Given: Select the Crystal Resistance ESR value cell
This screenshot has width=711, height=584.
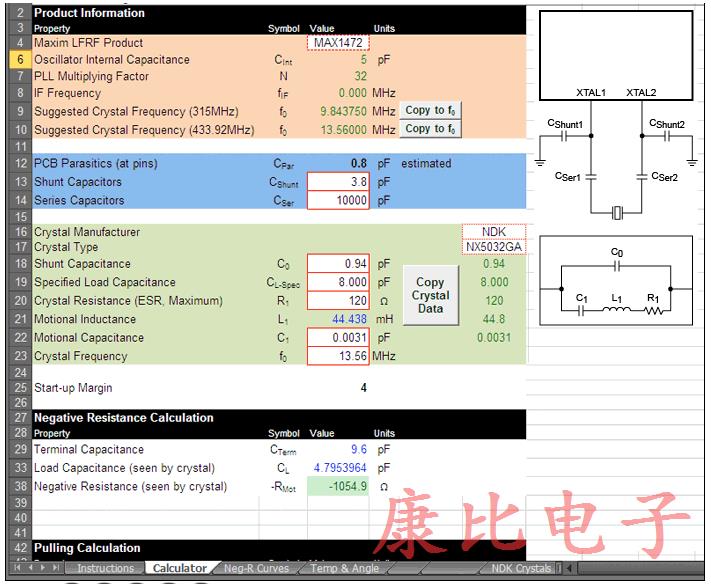Looking at the screenshot, I should tap(338, 300).
